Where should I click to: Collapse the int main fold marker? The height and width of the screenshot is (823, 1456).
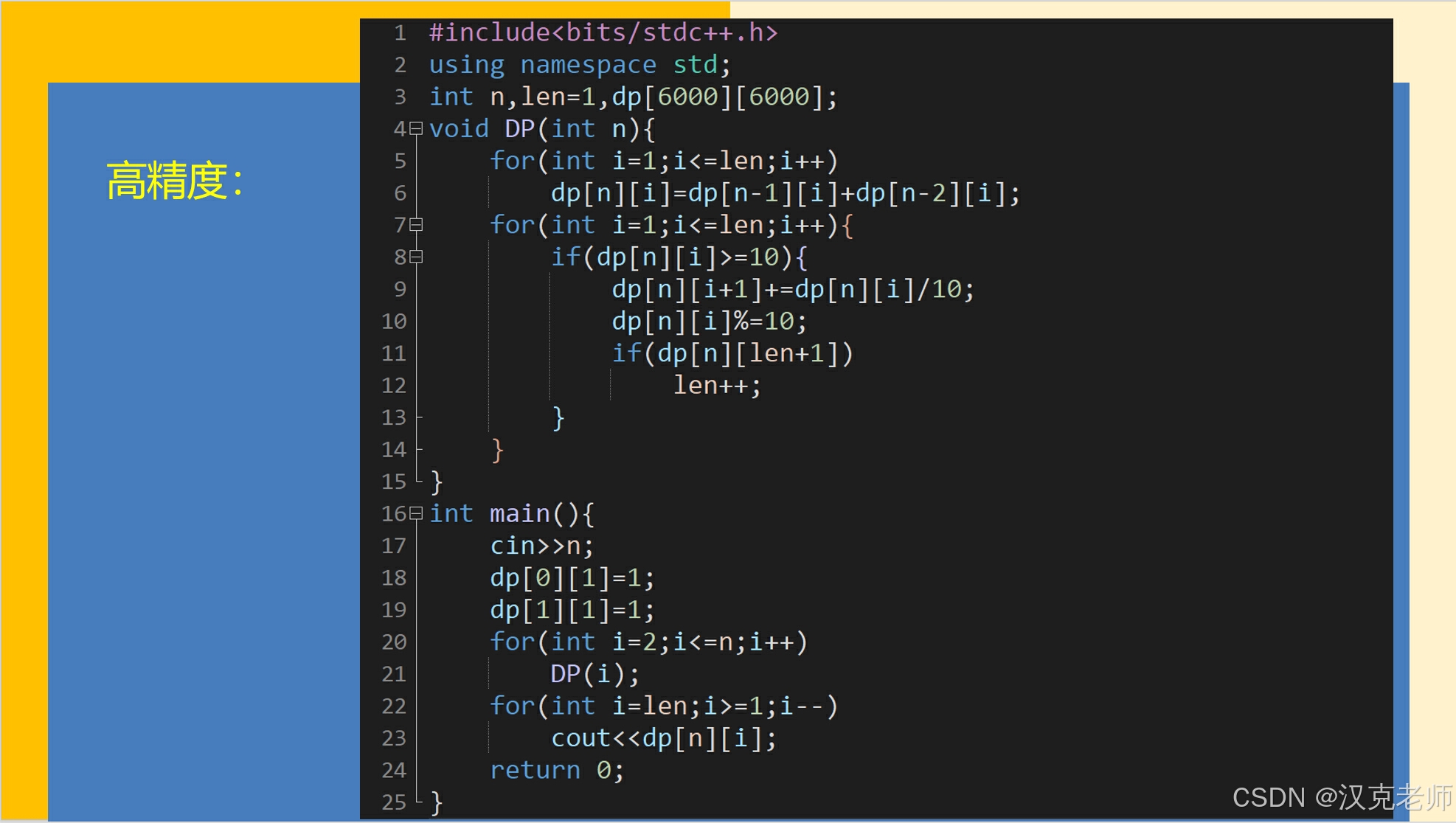(416, 513)
